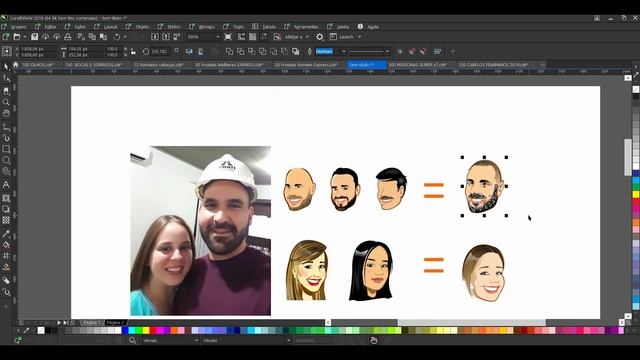
Task: Click the Mirror horizontally icon
Action: click(x=189, y=51)
